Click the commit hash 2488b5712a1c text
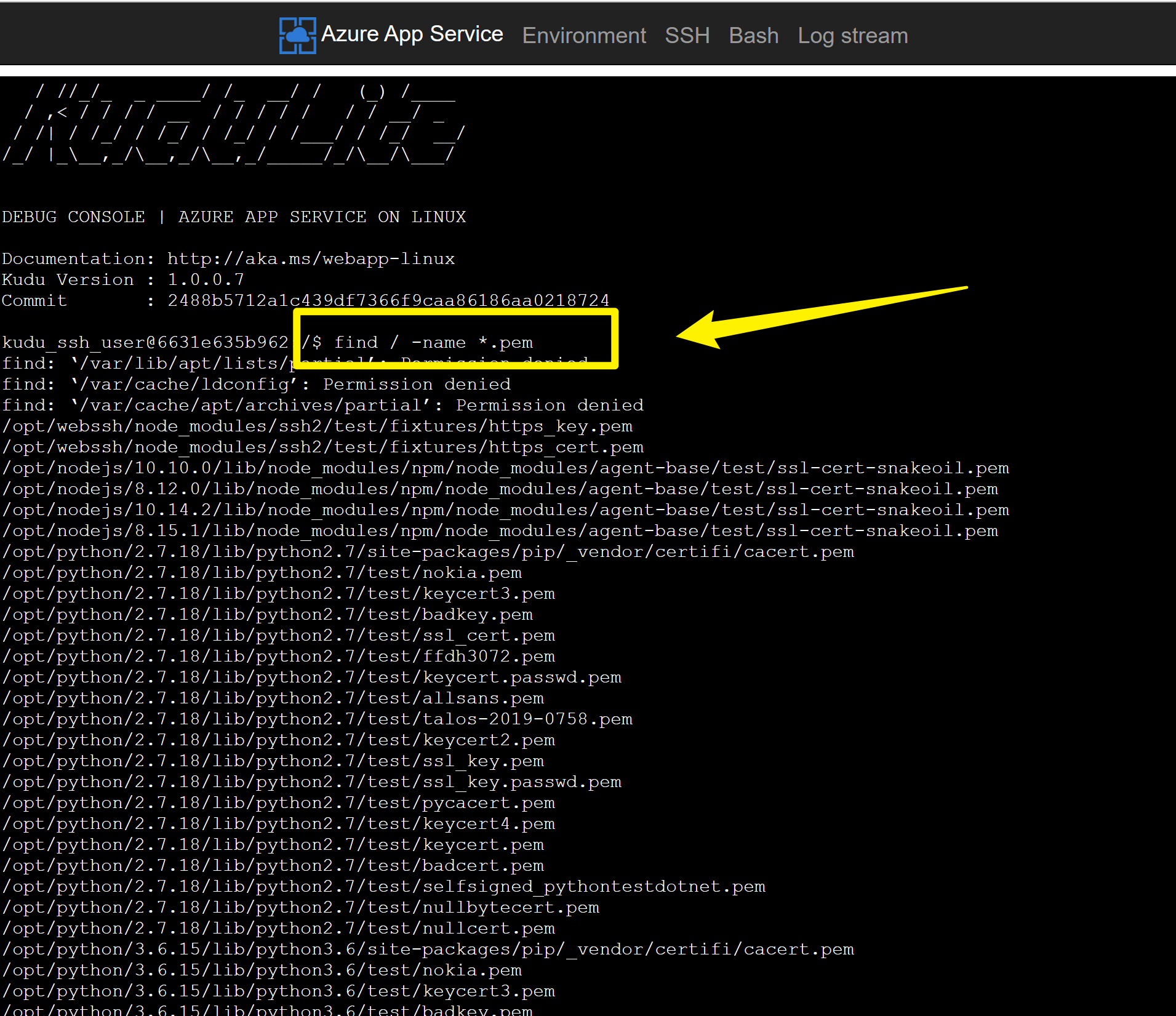The width and height of the screenshot is (1176, 1016). point(388,300)
